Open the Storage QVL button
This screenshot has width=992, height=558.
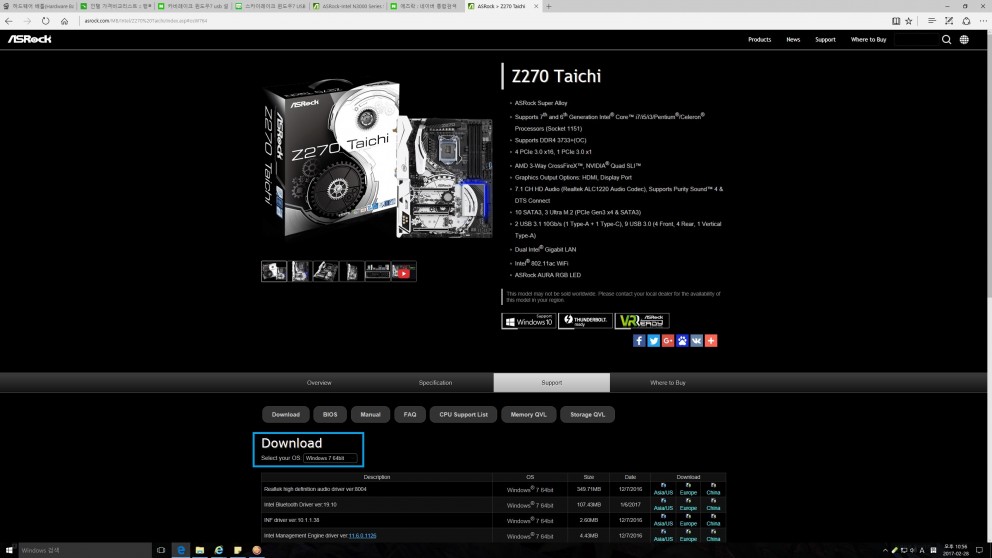click(587, 414)
